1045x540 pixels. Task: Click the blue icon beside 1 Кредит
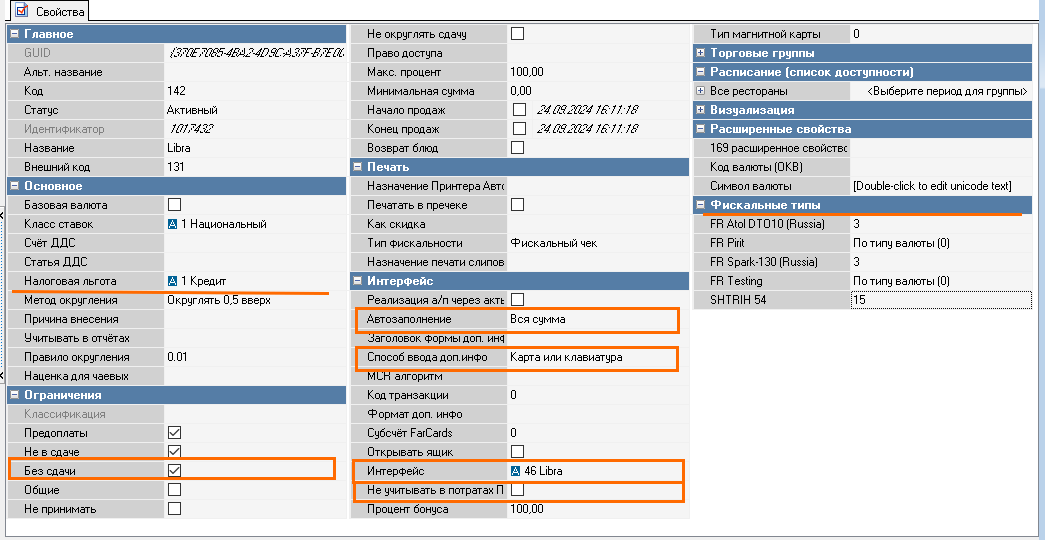[173, 281]
